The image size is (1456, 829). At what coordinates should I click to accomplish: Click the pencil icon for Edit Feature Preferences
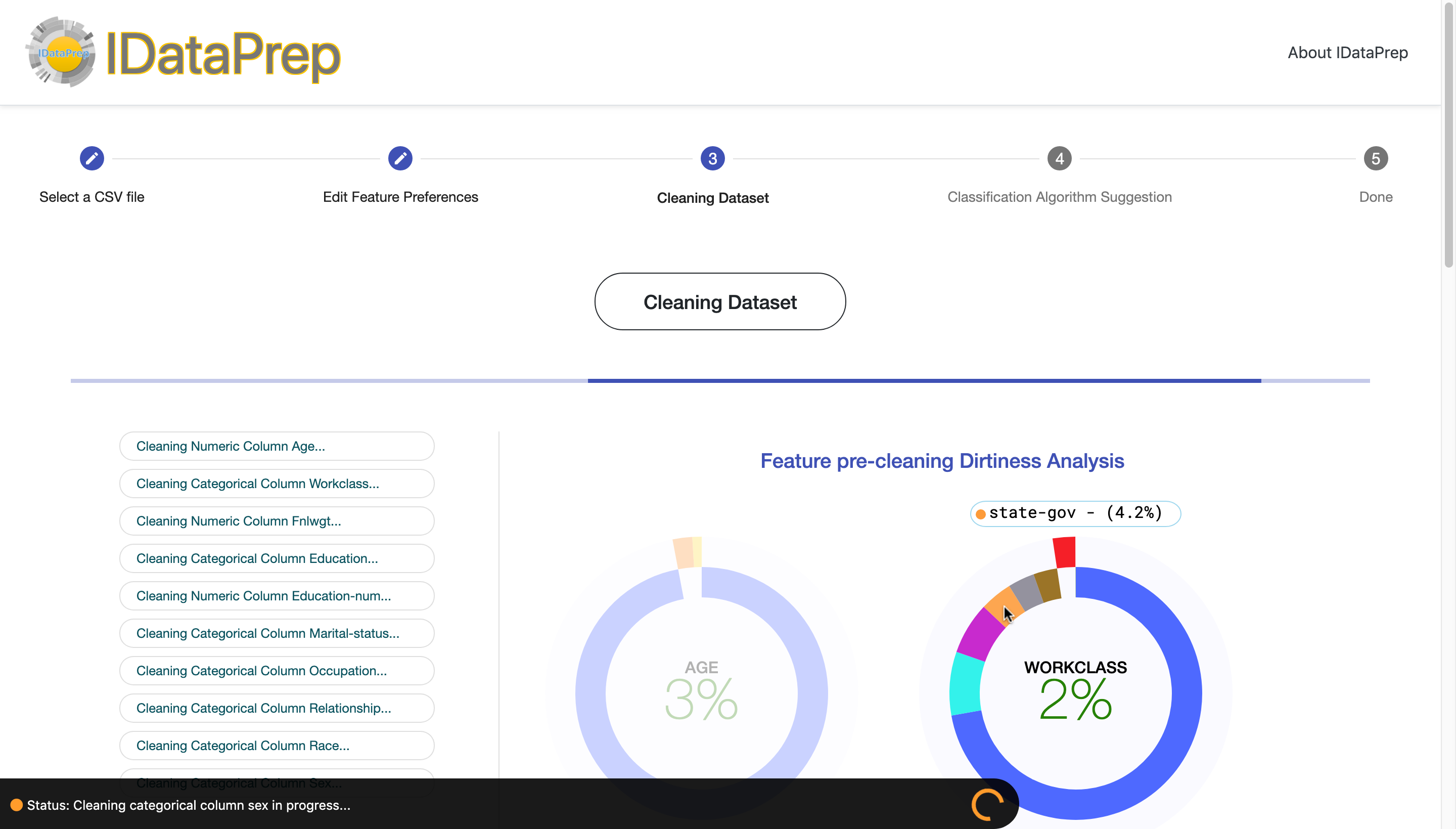point(400,158)
